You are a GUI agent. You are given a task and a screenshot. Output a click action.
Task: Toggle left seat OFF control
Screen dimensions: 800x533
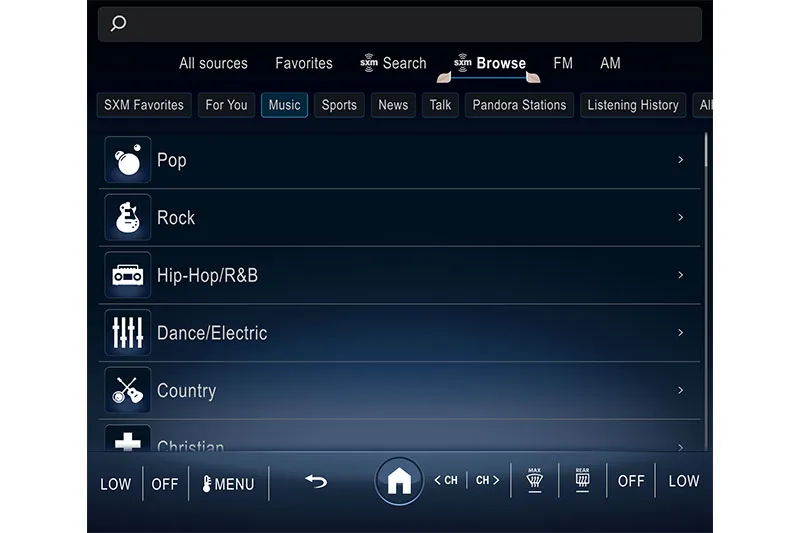pos(165,483)
